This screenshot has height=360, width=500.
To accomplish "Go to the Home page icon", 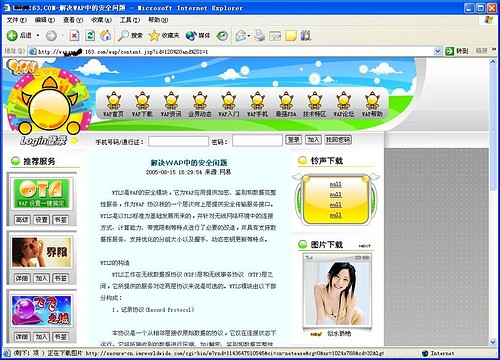I will click(106, 36).
